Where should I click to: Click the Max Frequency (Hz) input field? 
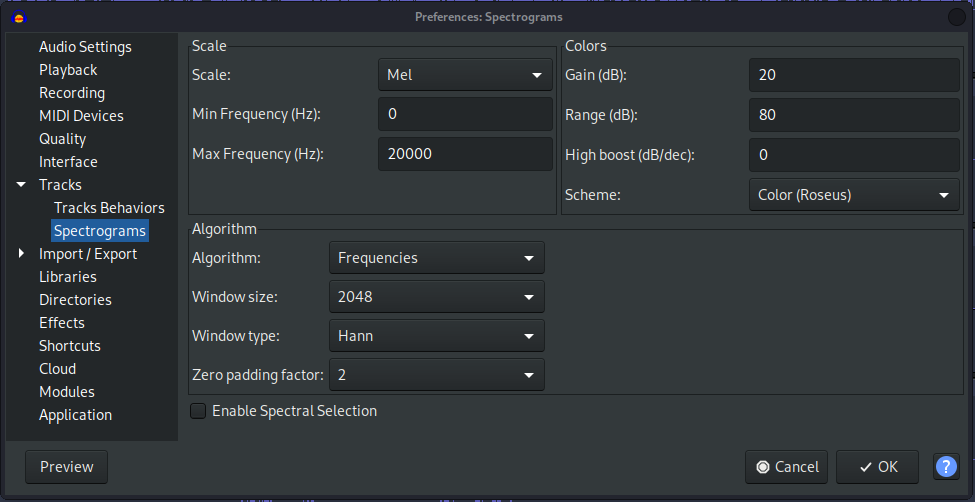pyautogui.click(x=465, y=154)
